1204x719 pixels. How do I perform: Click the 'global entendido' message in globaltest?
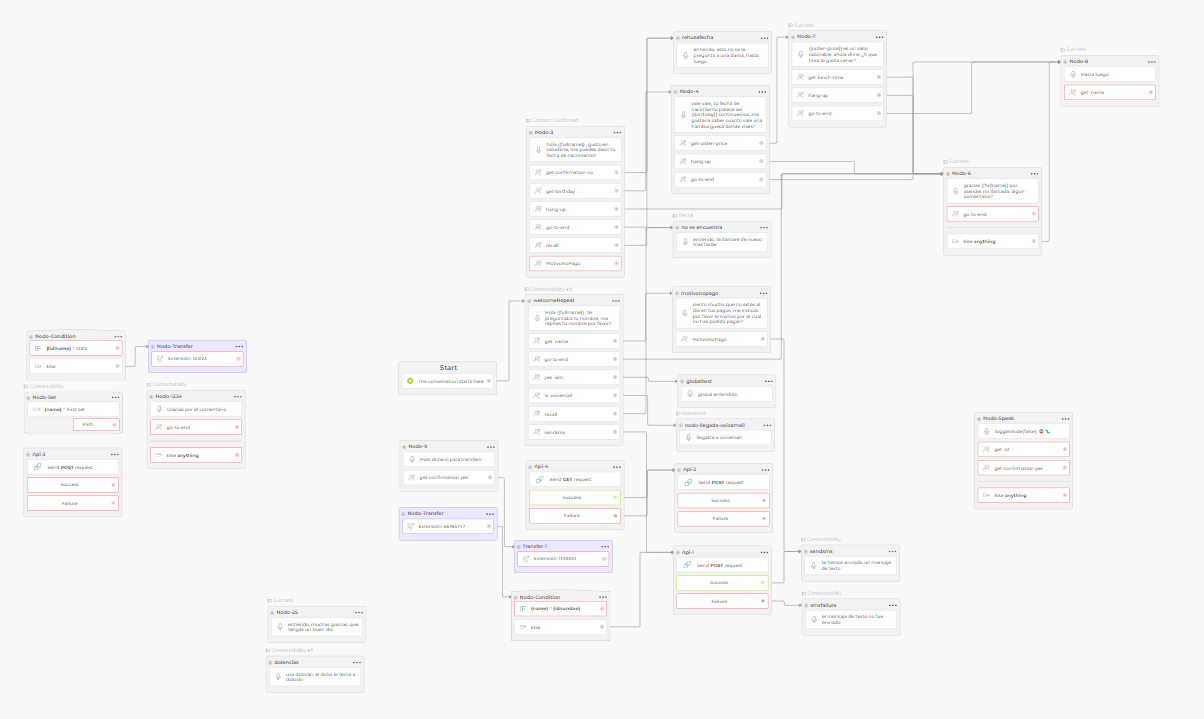tap(725, 394)
